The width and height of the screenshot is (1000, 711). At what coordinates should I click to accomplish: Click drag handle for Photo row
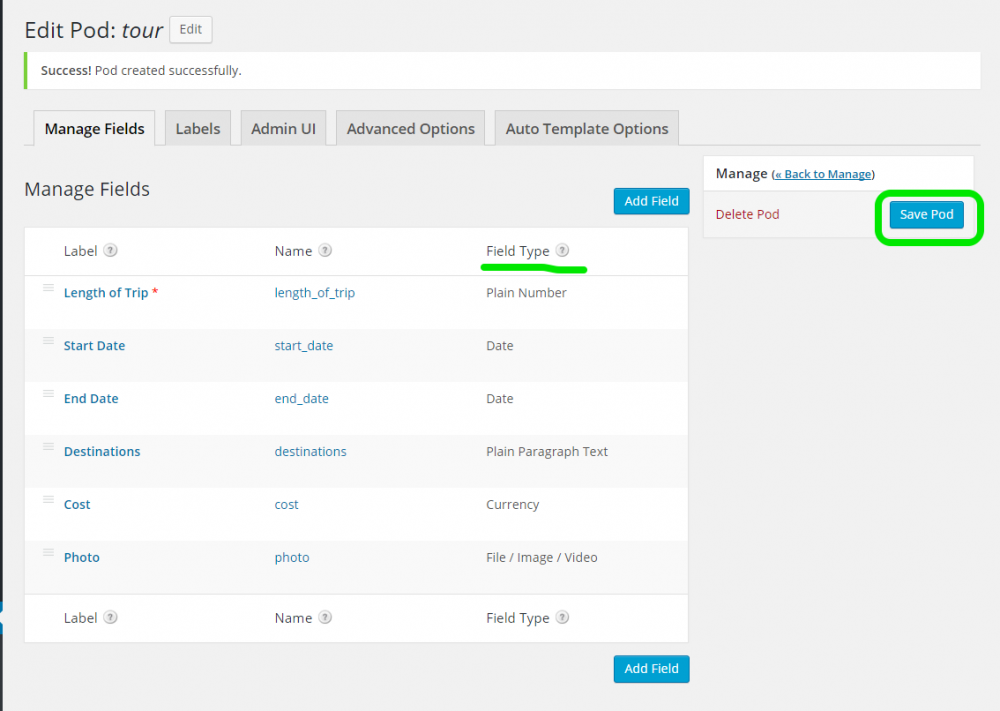point(47,553)
